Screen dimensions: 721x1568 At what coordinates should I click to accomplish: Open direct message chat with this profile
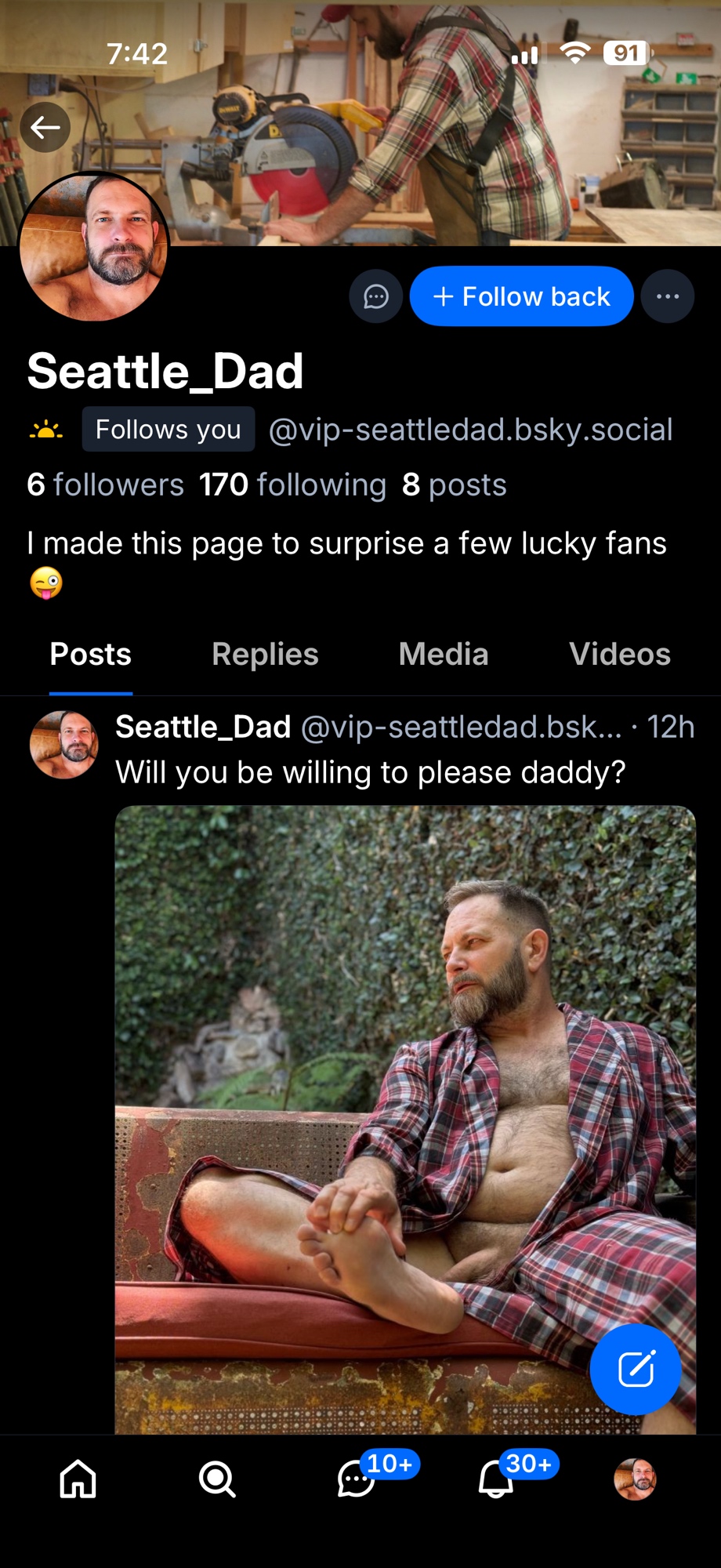tap(376, 296)
